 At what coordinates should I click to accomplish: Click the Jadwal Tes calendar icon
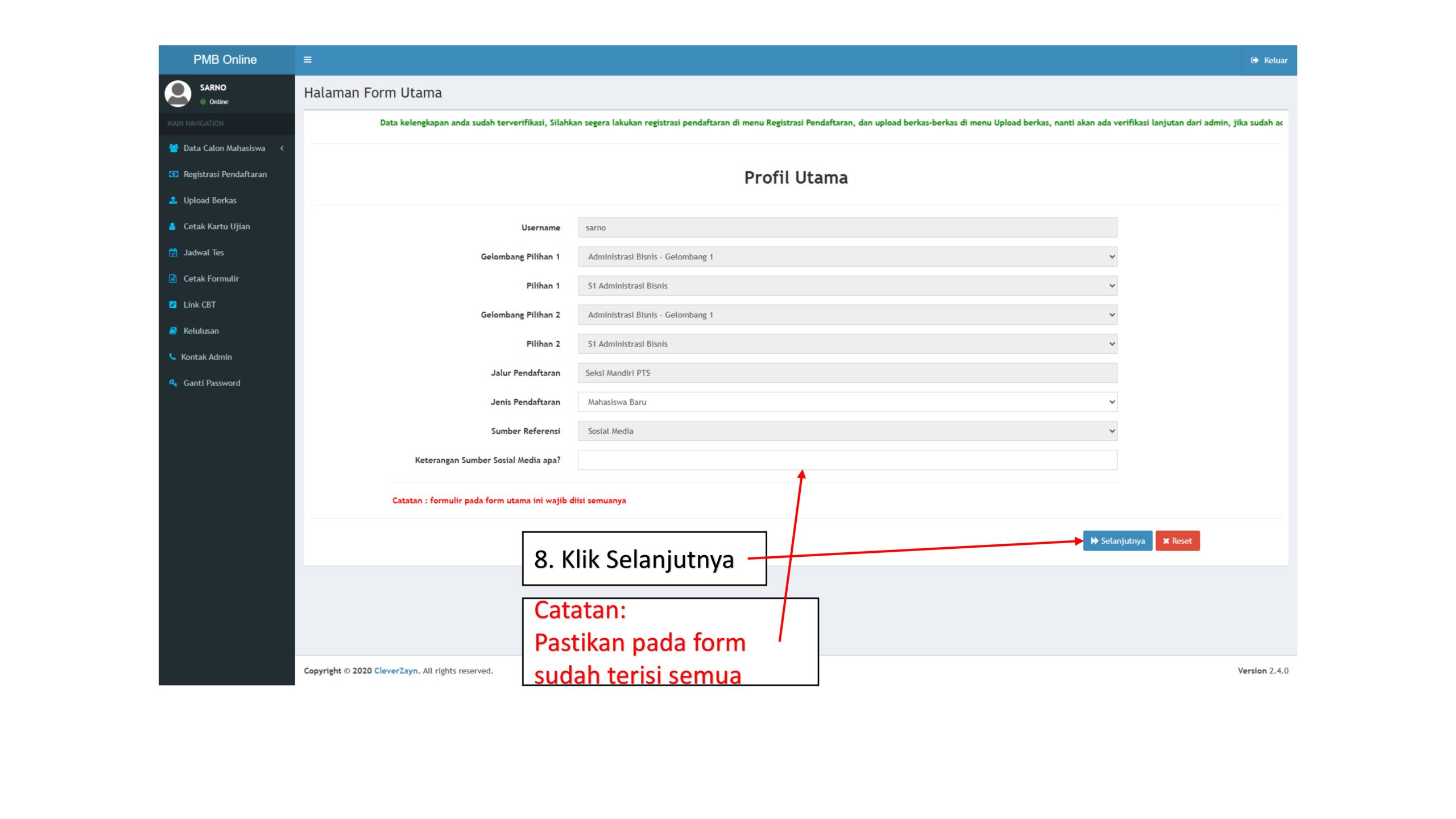[173, 253]
